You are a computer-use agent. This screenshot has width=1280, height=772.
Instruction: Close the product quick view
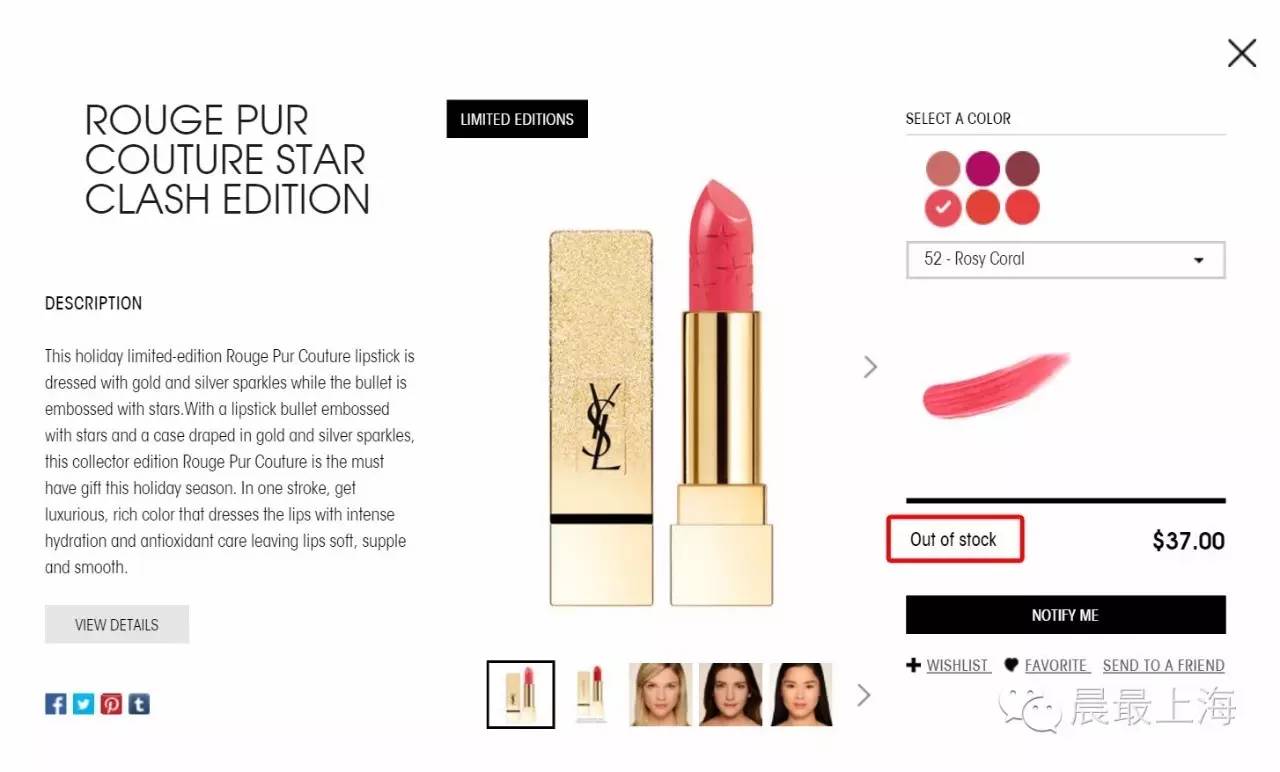click(x=1242, y=53)
